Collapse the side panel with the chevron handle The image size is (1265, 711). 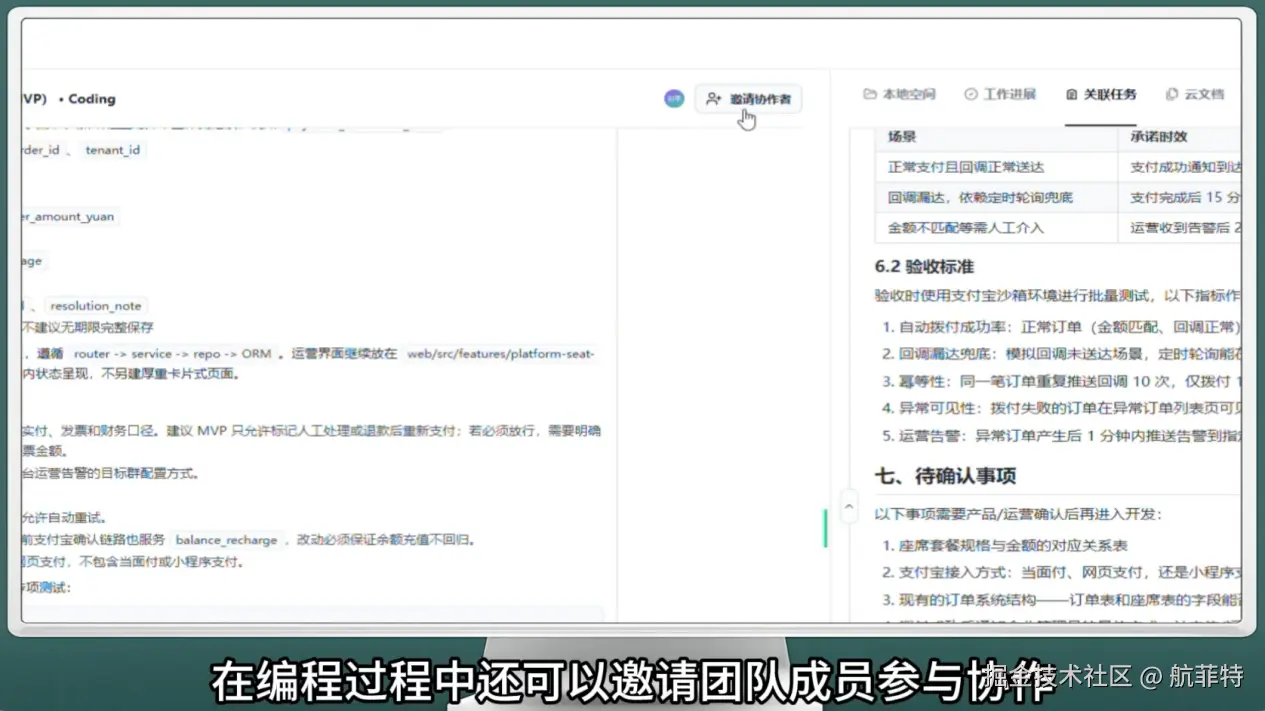point(849,507)
